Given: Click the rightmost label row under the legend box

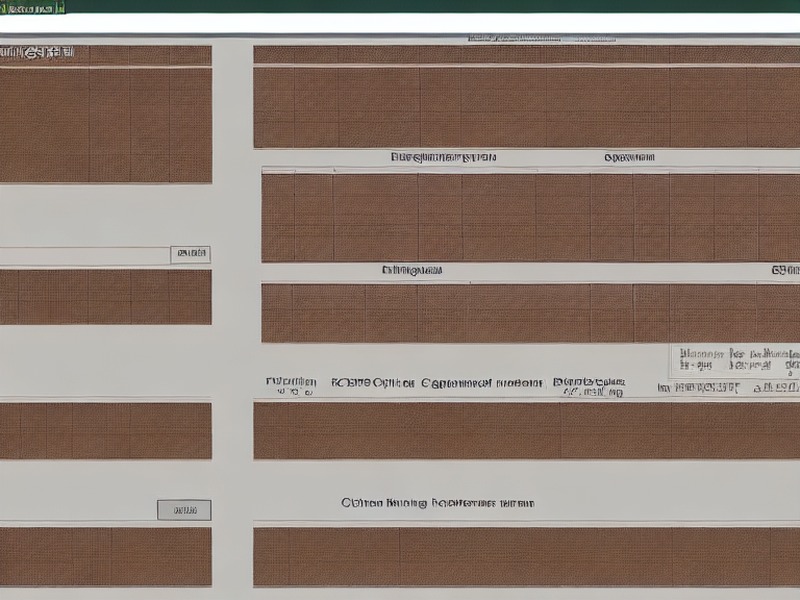Looking at the screenshot, I should tap(728, 388).
